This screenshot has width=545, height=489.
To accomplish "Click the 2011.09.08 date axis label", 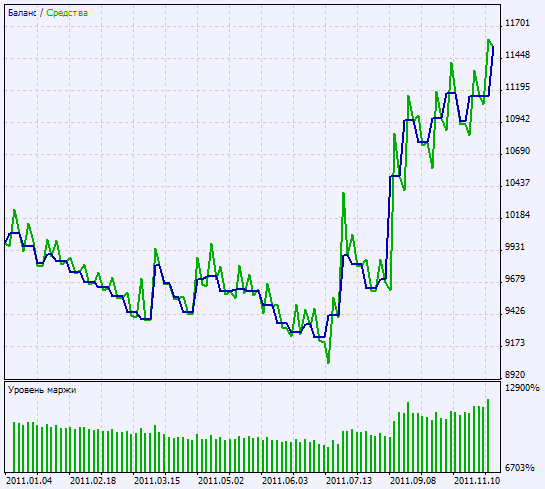I will (x=413, y=481).
